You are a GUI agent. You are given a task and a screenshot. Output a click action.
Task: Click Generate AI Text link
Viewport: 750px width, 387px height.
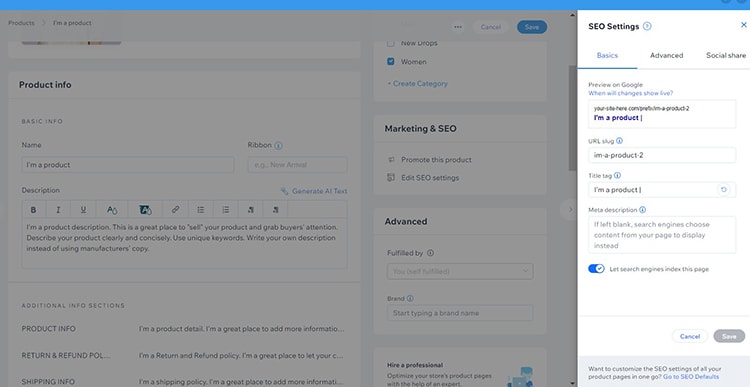(314, 191)
